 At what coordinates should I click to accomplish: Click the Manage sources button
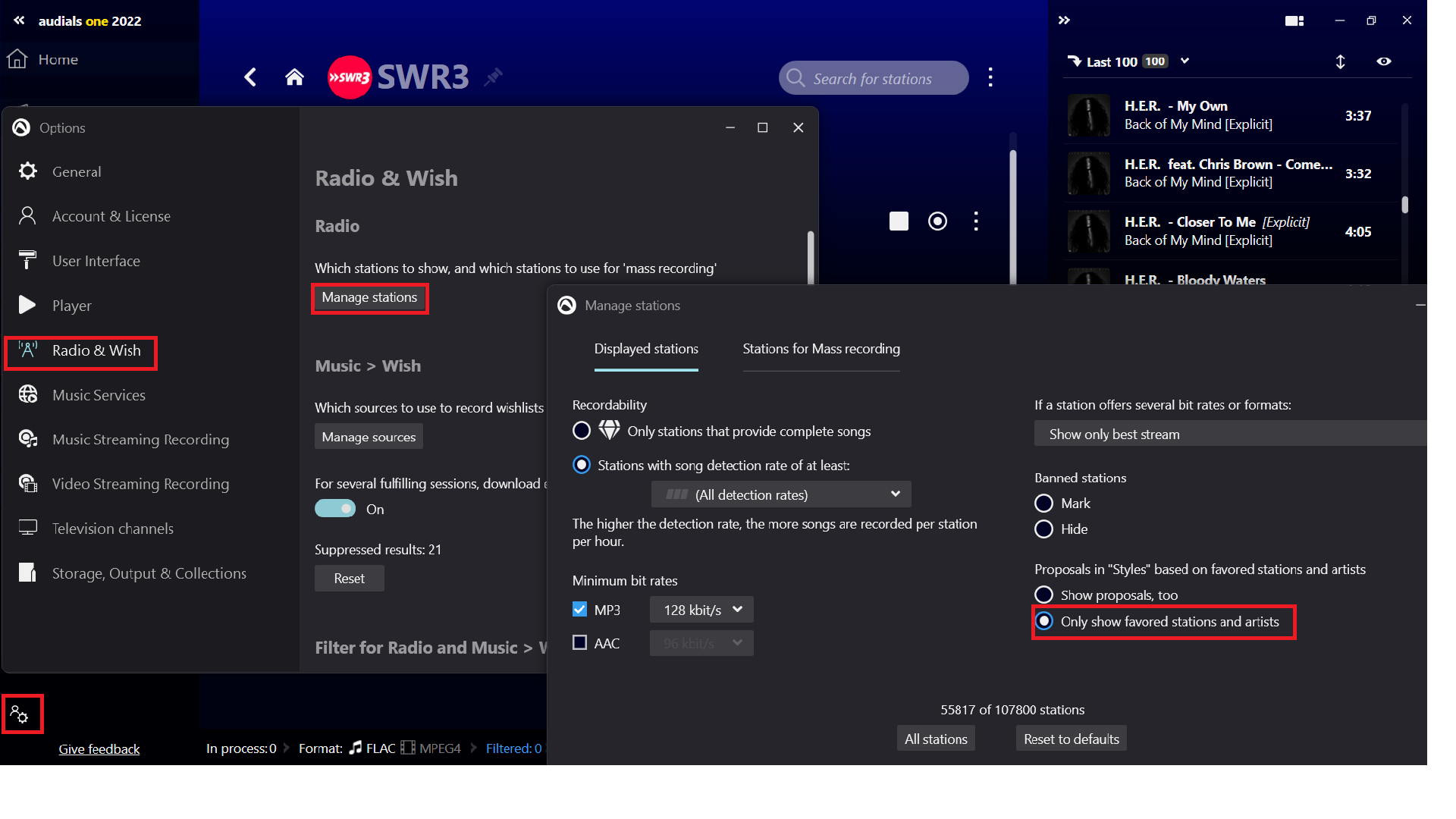point(369,437)
